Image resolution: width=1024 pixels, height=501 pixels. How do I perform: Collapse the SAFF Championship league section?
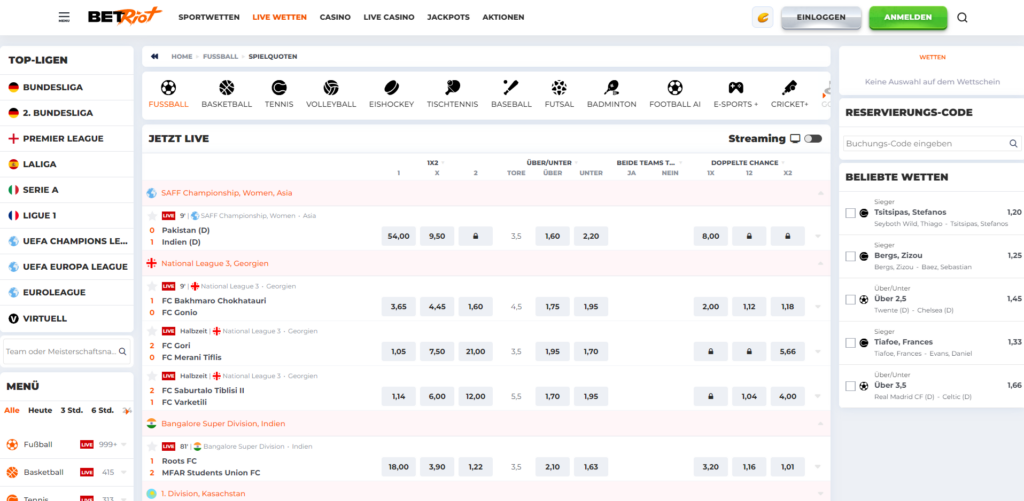(x=817, y=193)
